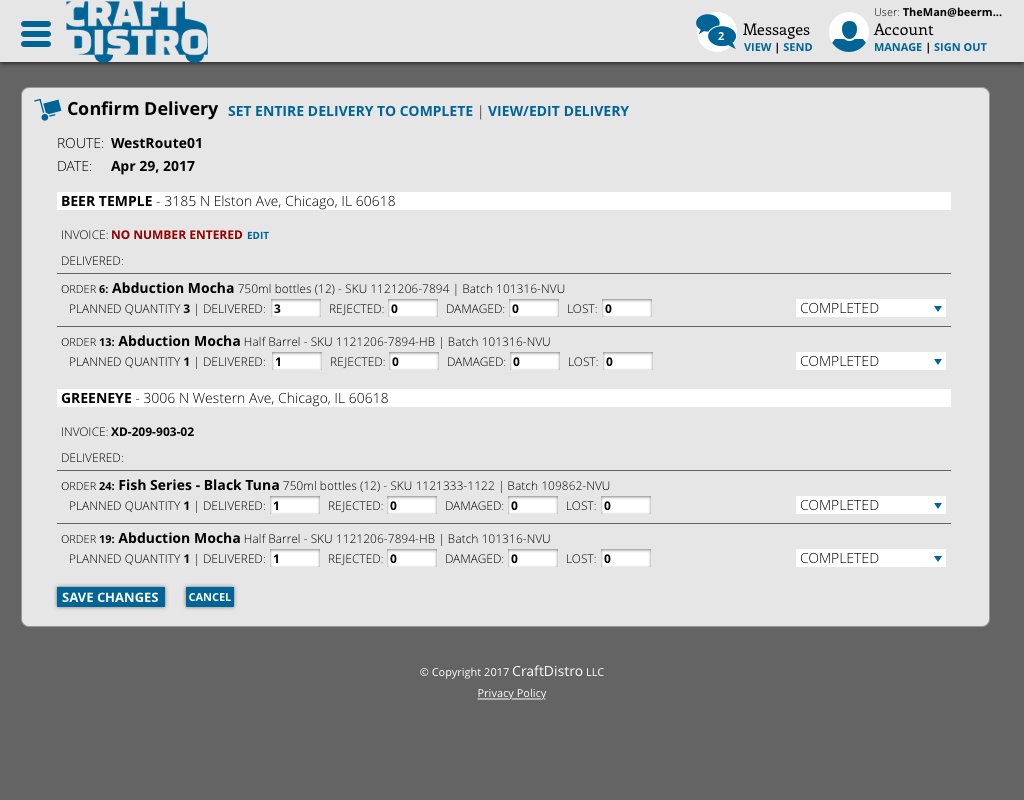
Task: Click the Account user icon
Action: tap(848, 32)
